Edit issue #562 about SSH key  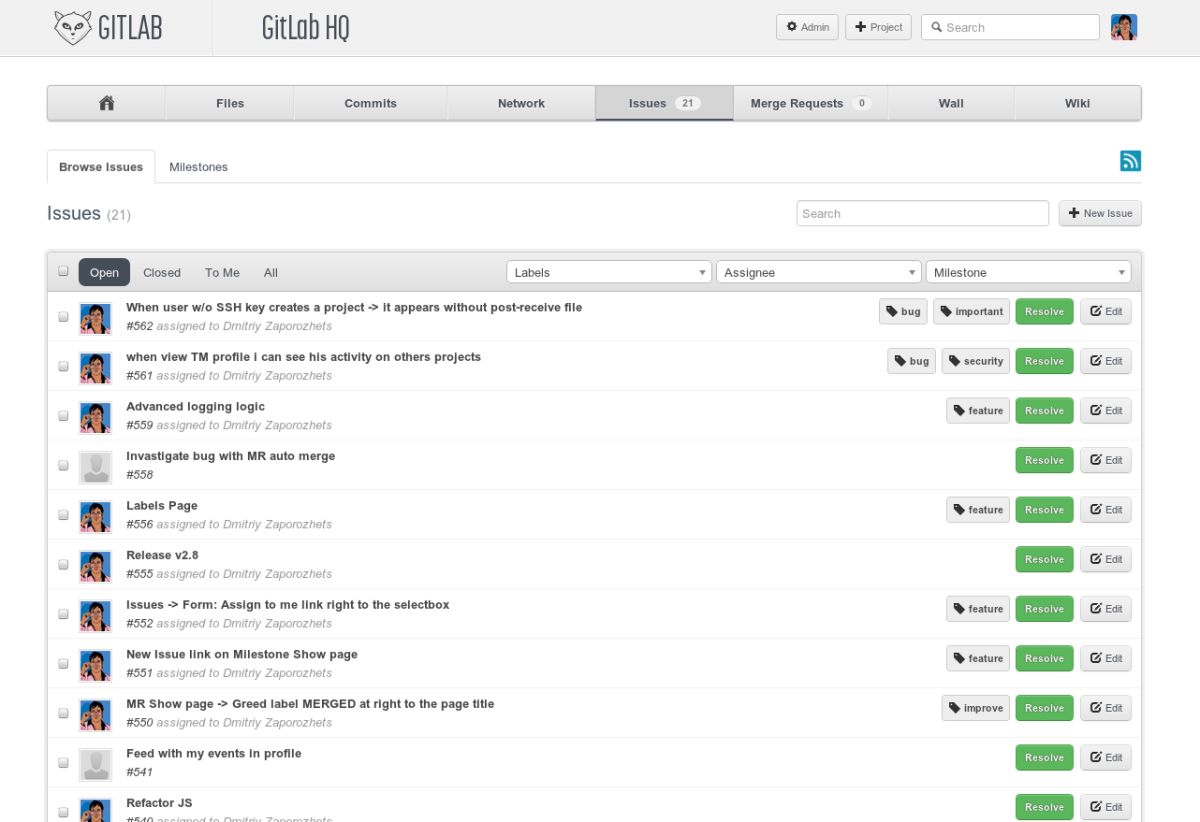(1105, 311)
